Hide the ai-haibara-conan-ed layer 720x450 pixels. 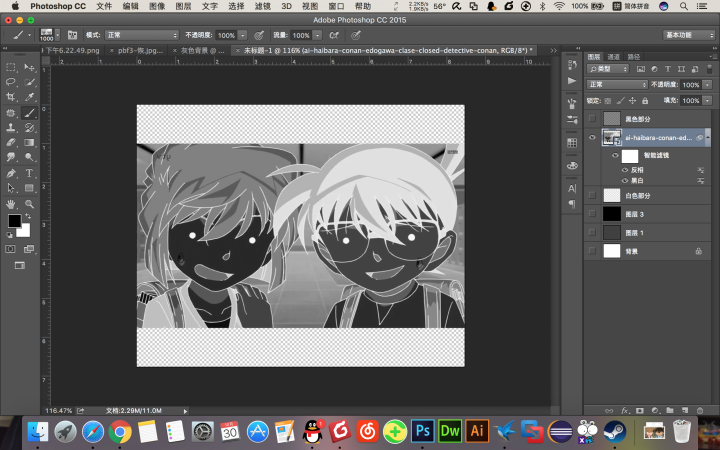coord(592,137)
